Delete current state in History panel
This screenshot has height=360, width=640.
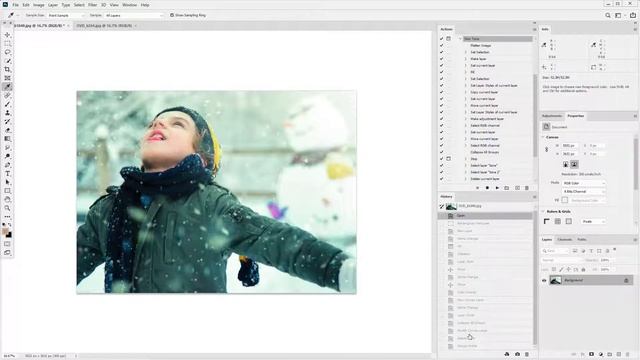point(527,354)
